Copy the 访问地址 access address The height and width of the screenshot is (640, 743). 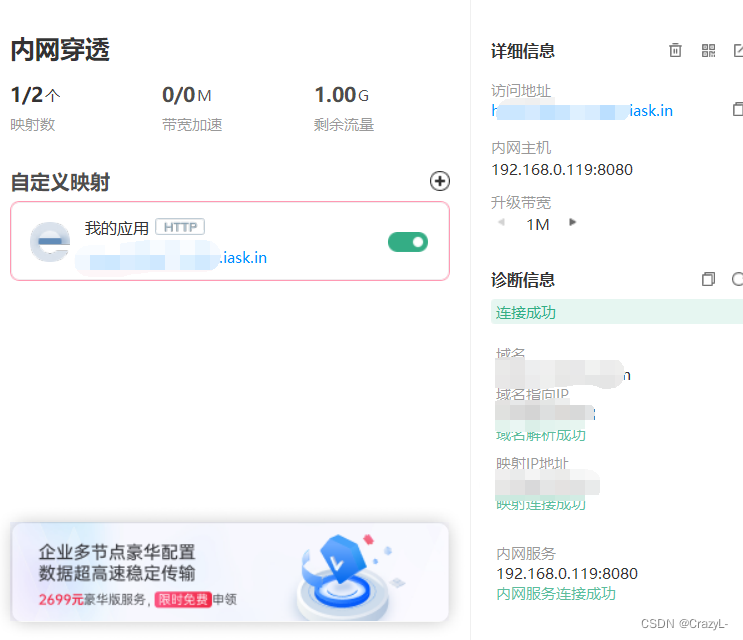[738, 109]
